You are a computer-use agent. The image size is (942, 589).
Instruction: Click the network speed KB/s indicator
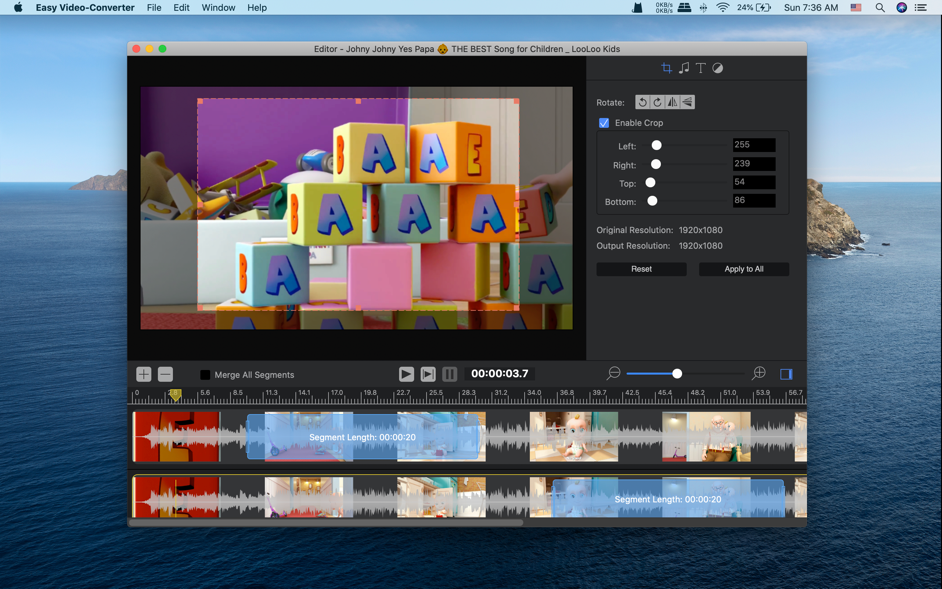point(664,8)
